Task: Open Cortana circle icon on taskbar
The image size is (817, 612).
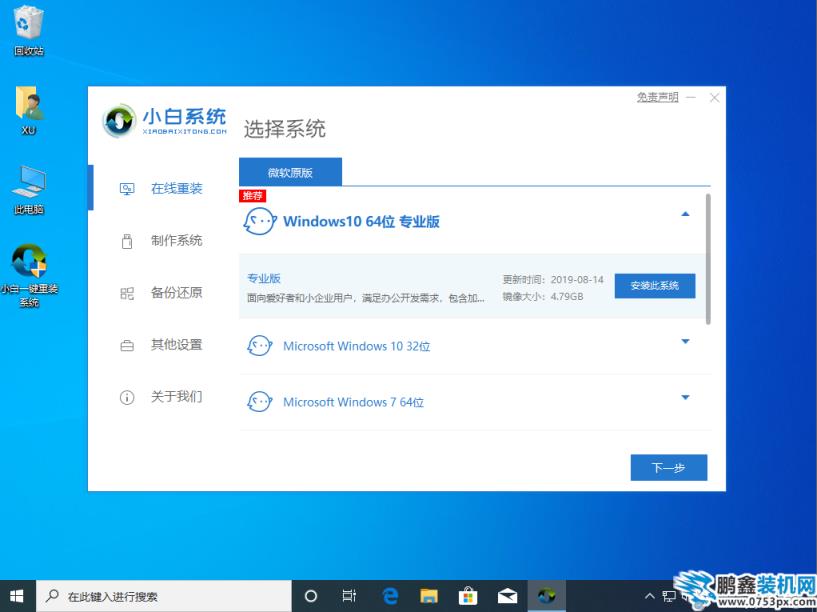Action: click(311, 596)
